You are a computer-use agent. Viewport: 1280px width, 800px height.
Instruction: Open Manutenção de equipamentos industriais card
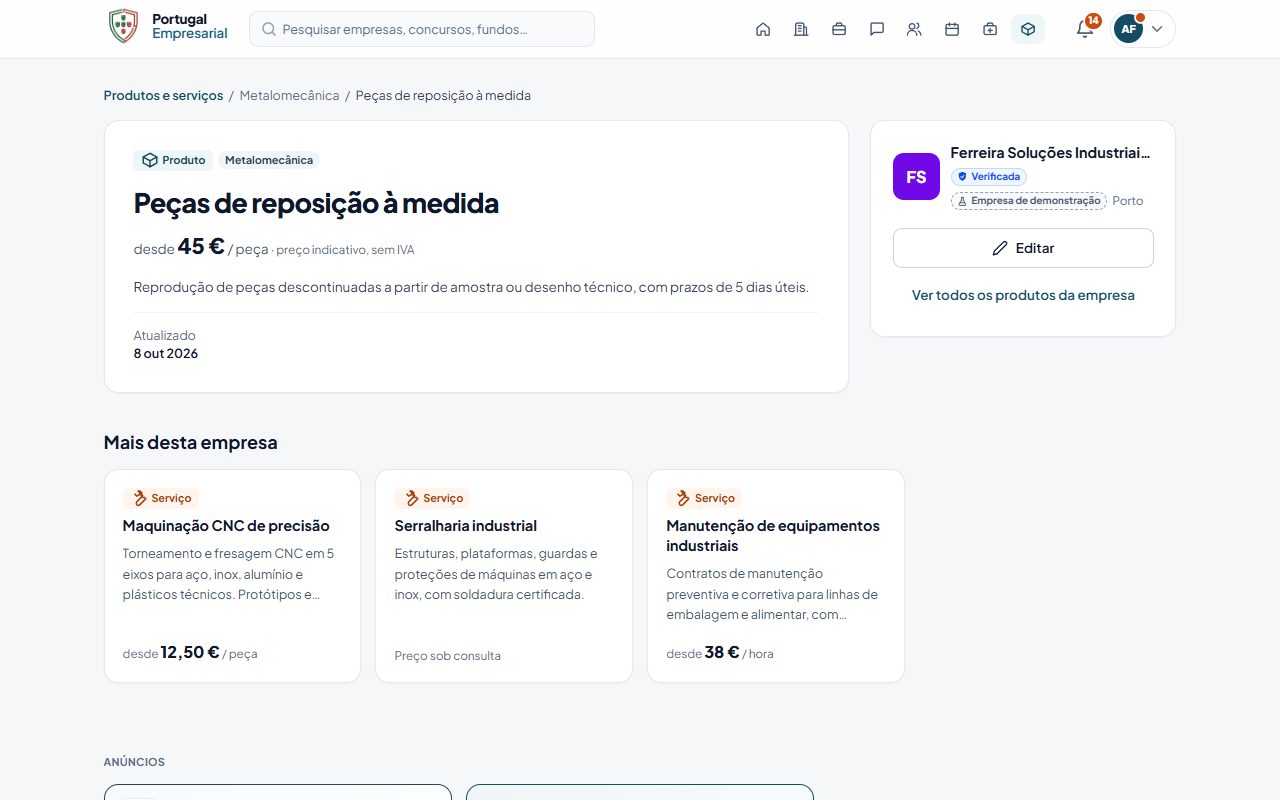tap(776, 576)
